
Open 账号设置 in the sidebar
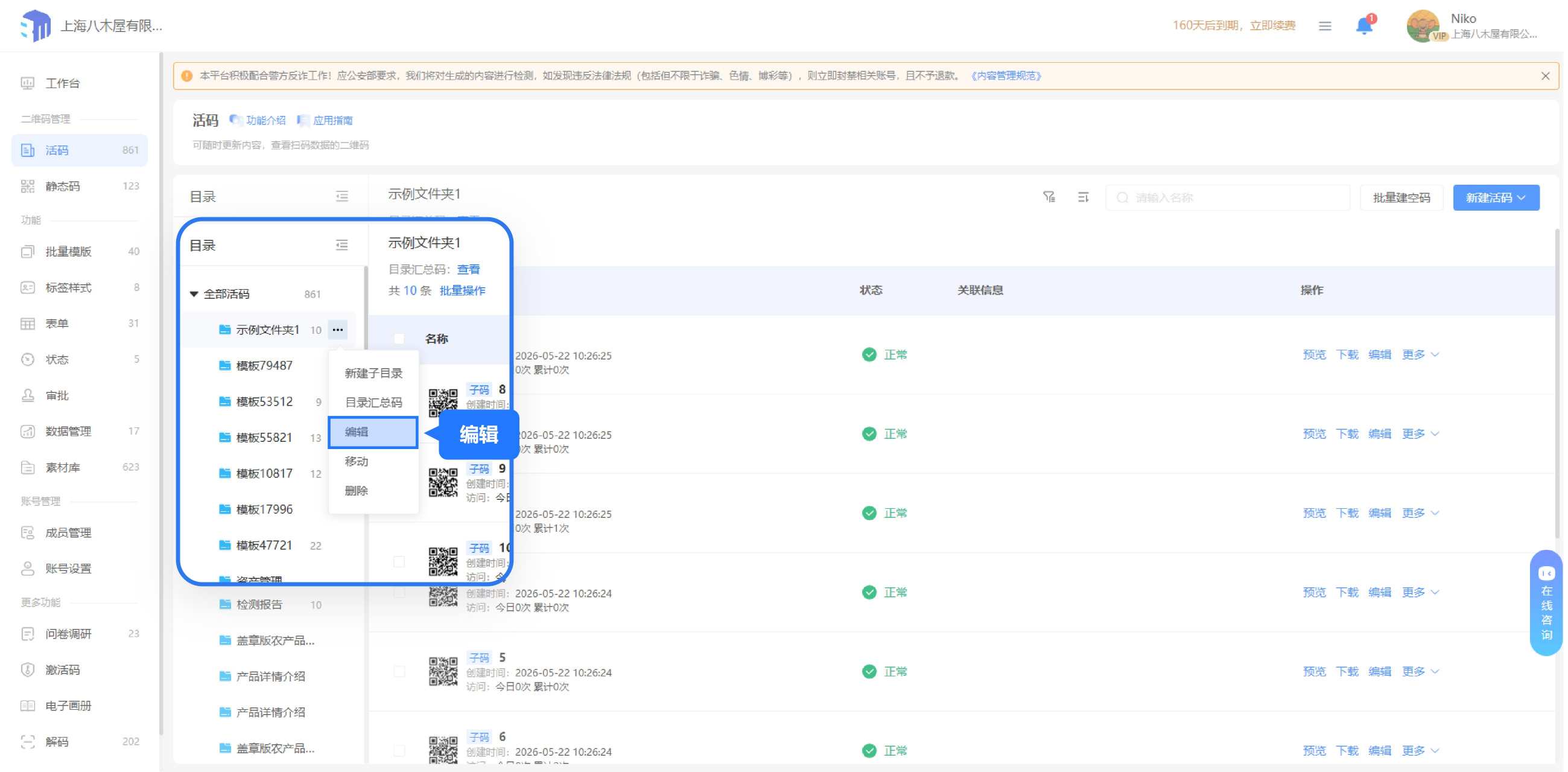click(79, 569)
